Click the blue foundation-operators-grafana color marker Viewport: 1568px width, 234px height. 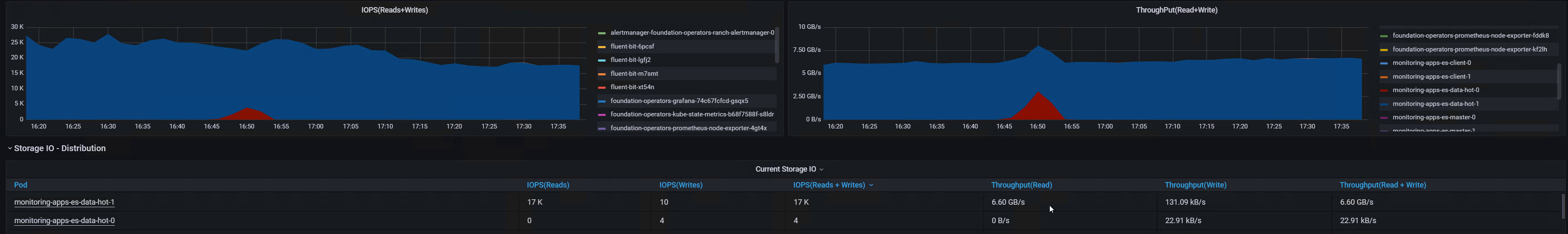(x=601, y=101)
